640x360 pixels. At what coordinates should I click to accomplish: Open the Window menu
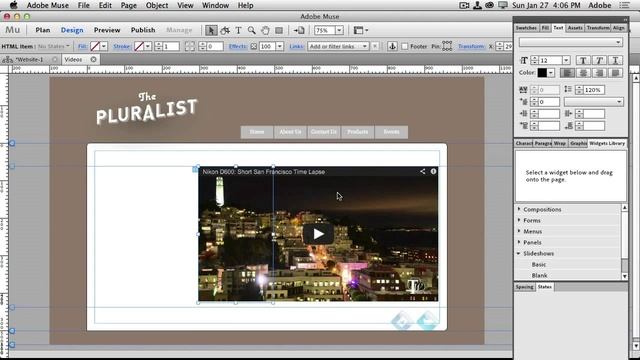[215, 5]
